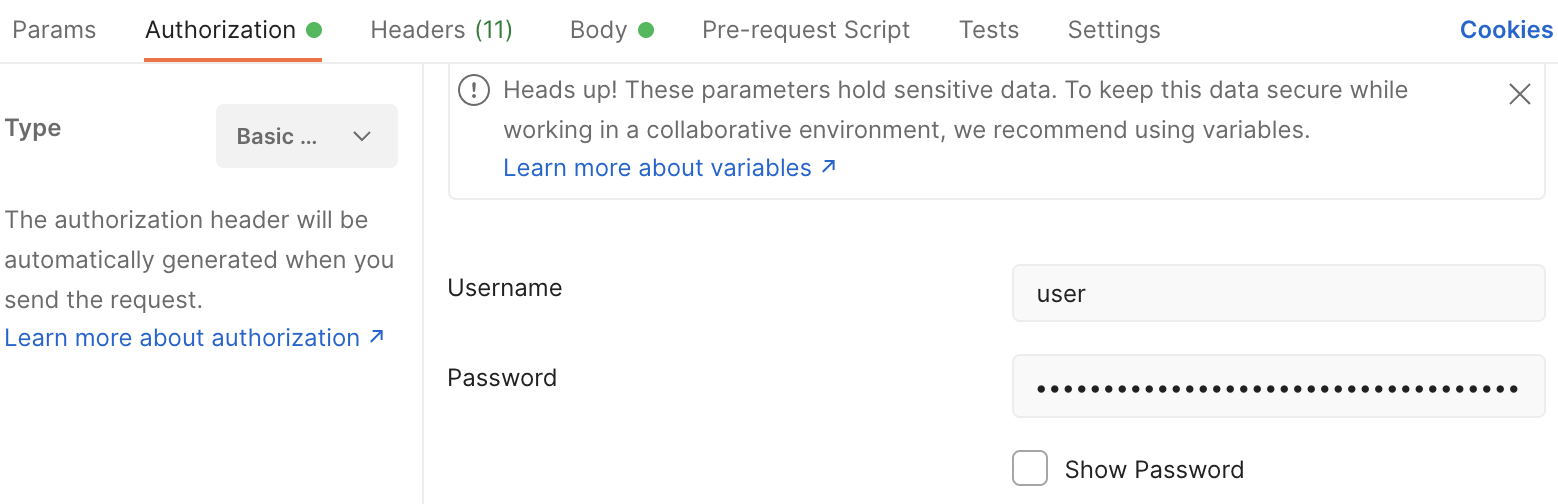
Task: Dismiss the sensitive data heads-up banner
Action: point(1519,94)
